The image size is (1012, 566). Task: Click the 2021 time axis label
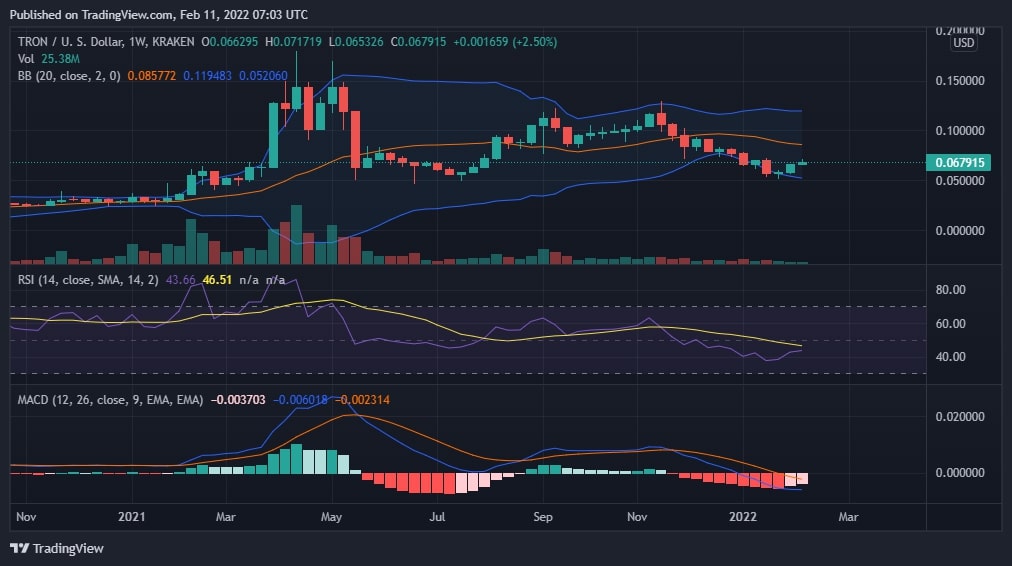click(132, 517)
